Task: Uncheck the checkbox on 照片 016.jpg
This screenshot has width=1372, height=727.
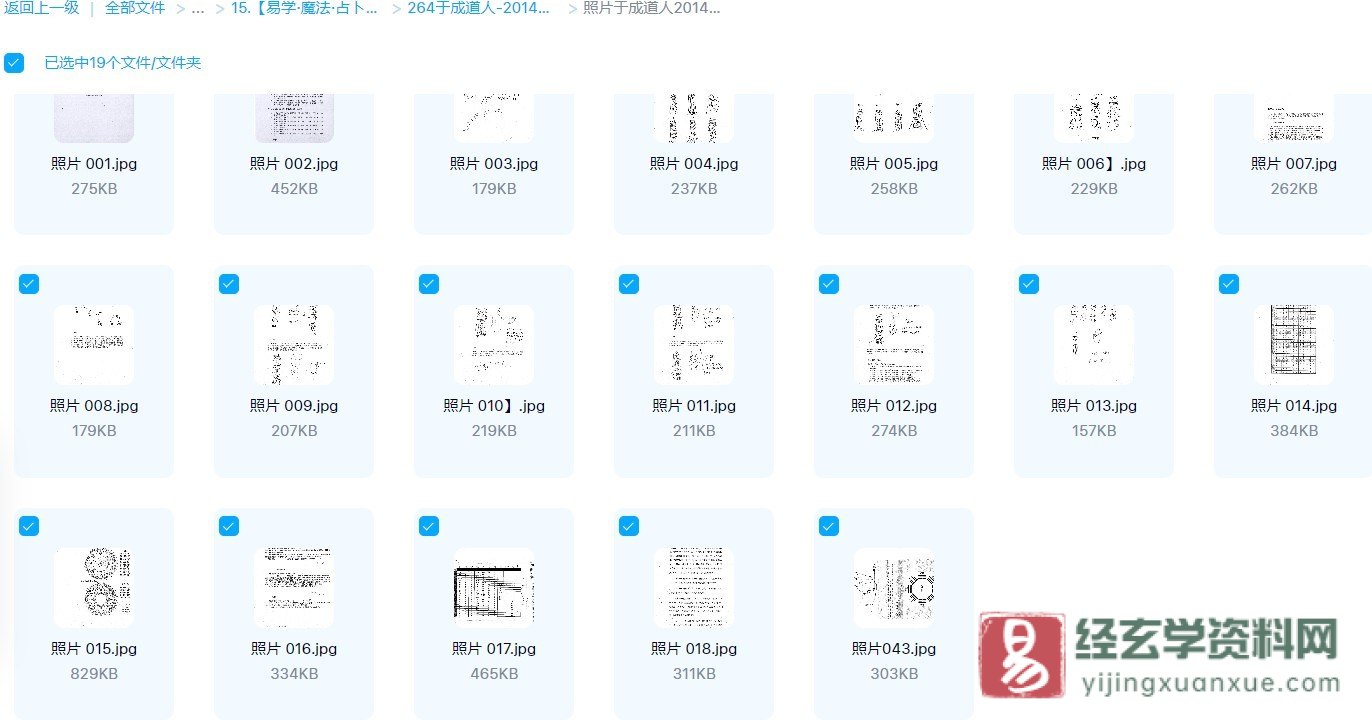Action: pos(229,526)
